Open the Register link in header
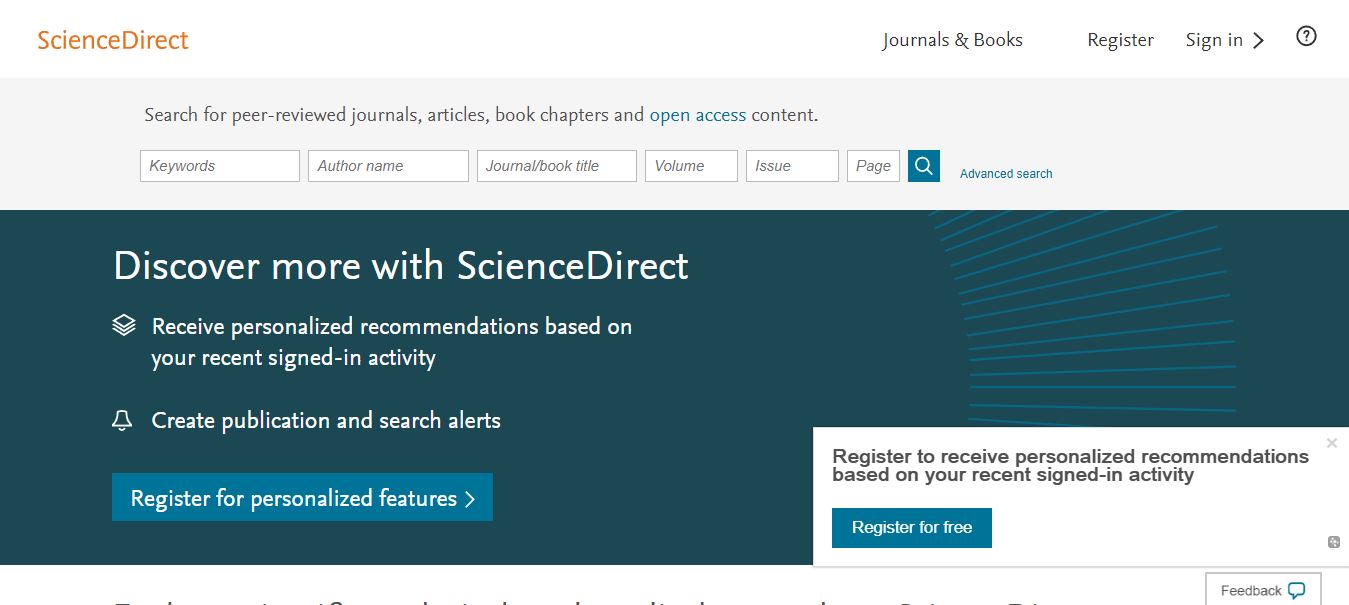 [1120, 40]
